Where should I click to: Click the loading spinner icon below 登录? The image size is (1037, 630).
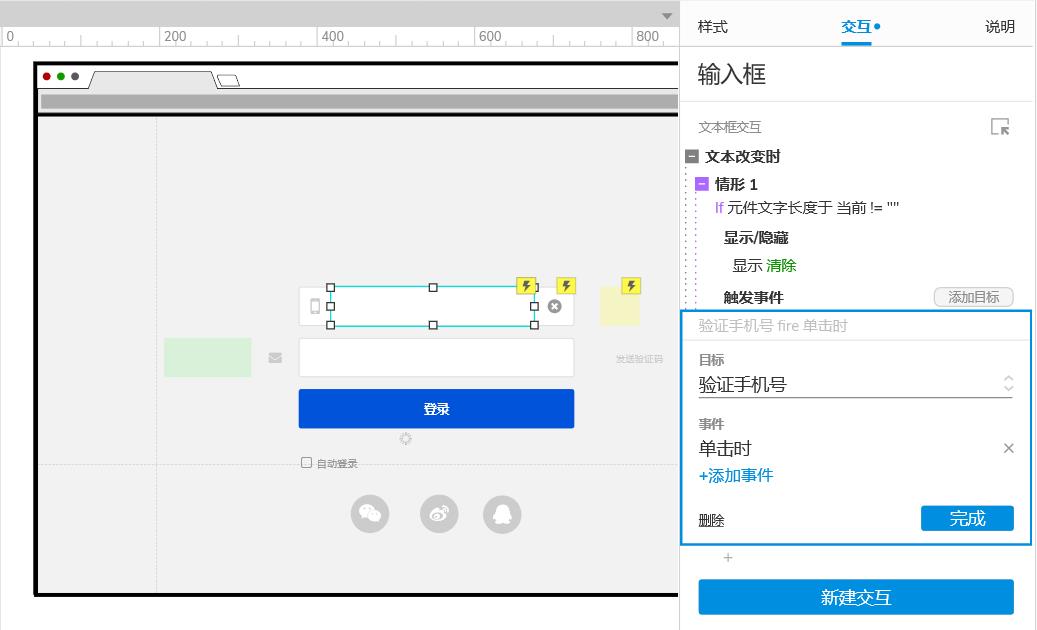(x=405, y=438)
